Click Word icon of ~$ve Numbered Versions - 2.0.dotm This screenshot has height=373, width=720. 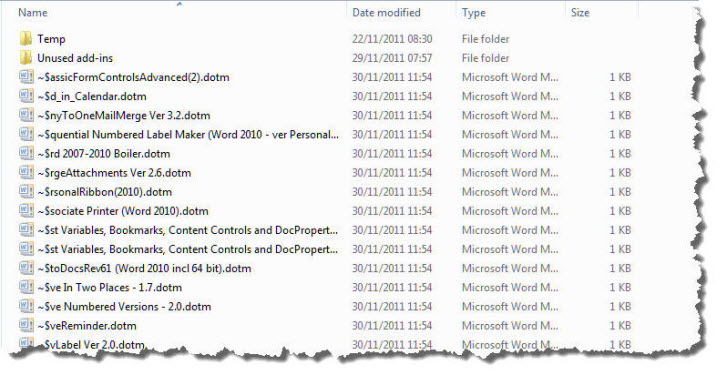coord(26,306)
